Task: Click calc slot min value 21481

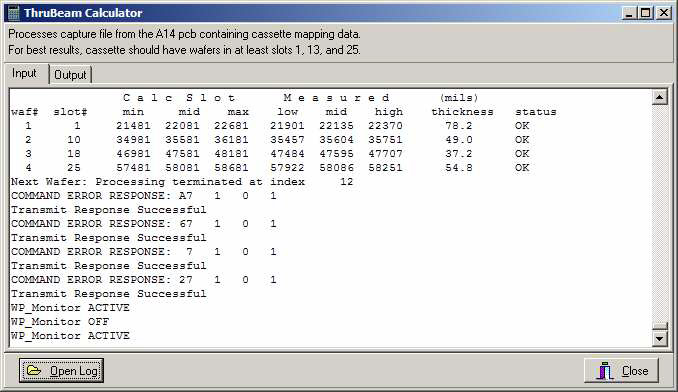Action: pyautogui.click(x=133, y=126)
